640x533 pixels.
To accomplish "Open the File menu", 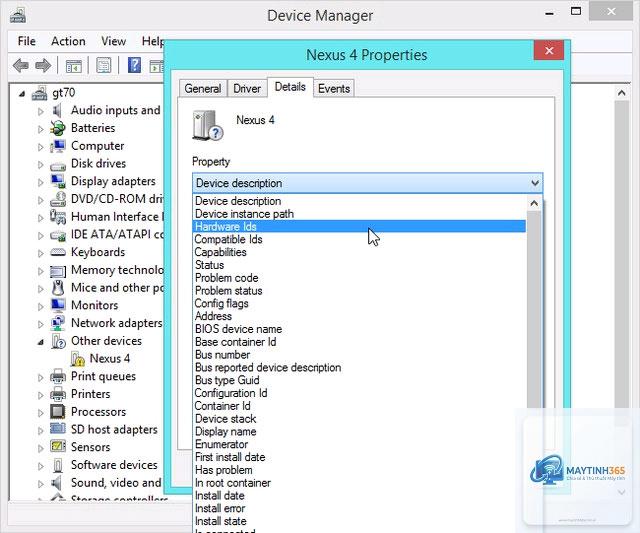I will 27,41.
